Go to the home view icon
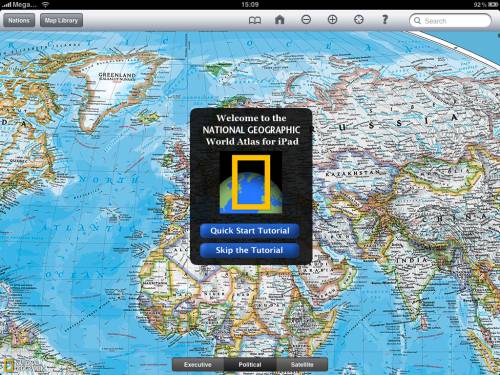The height and width of the screenshot is (375, 500). click(279, 20)
